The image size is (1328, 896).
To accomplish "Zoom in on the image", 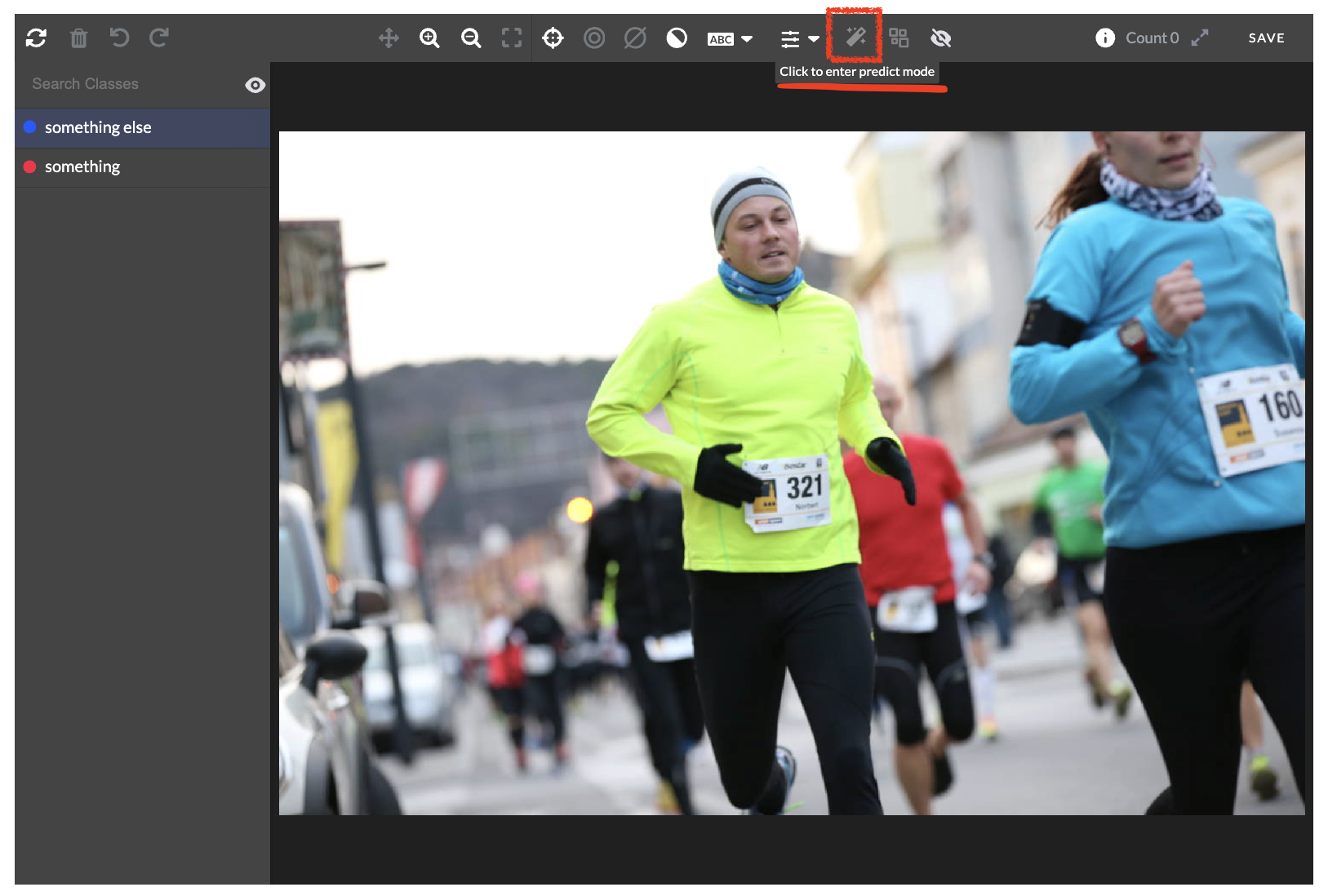I will (x=429, y=38).
